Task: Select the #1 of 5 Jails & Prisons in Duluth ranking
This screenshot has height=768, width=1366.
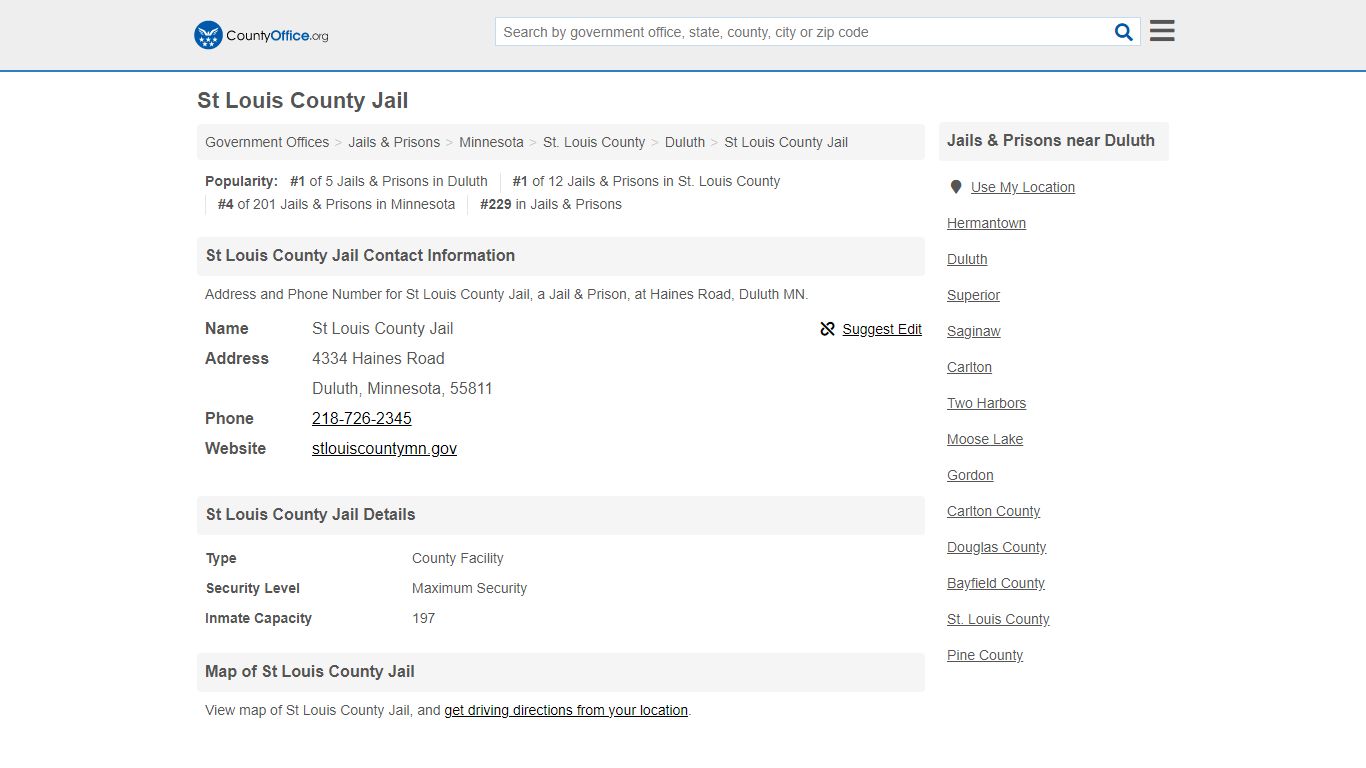Action: (389, 181)
